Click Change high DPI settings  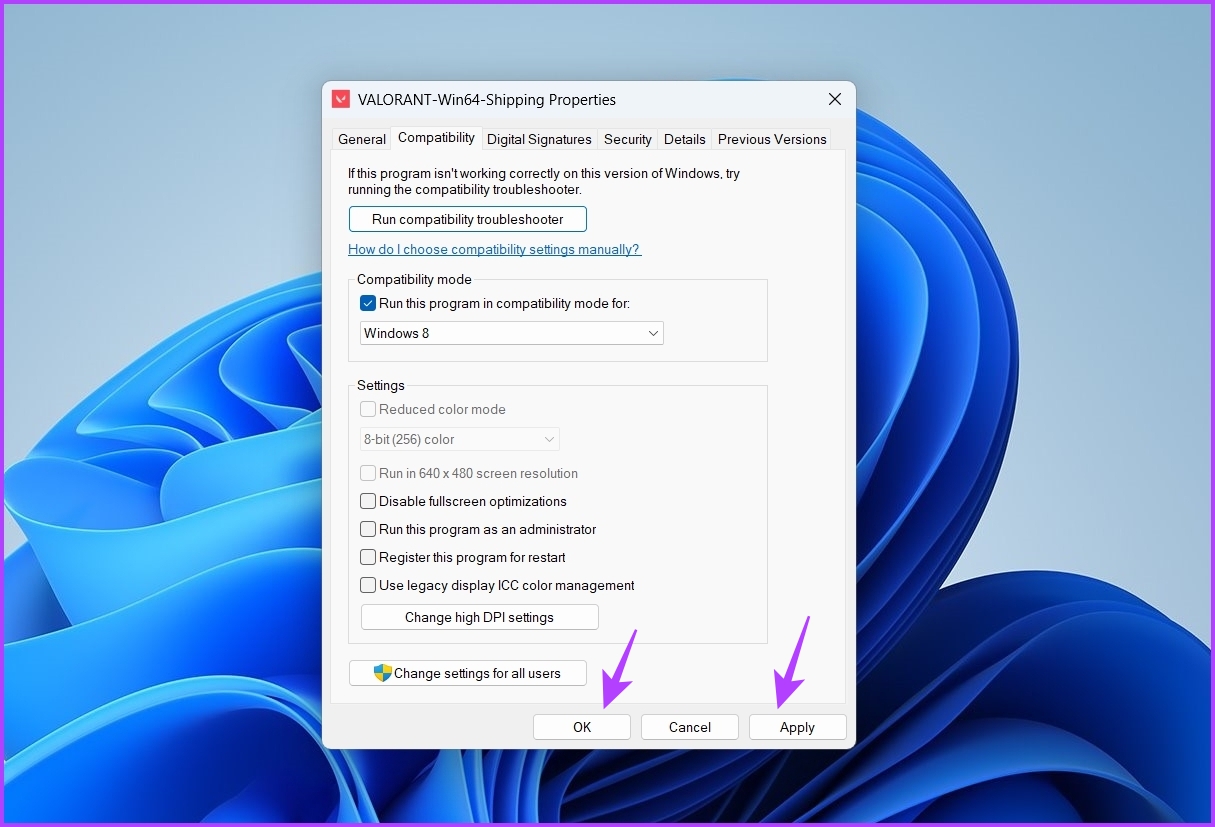[479, 617]
